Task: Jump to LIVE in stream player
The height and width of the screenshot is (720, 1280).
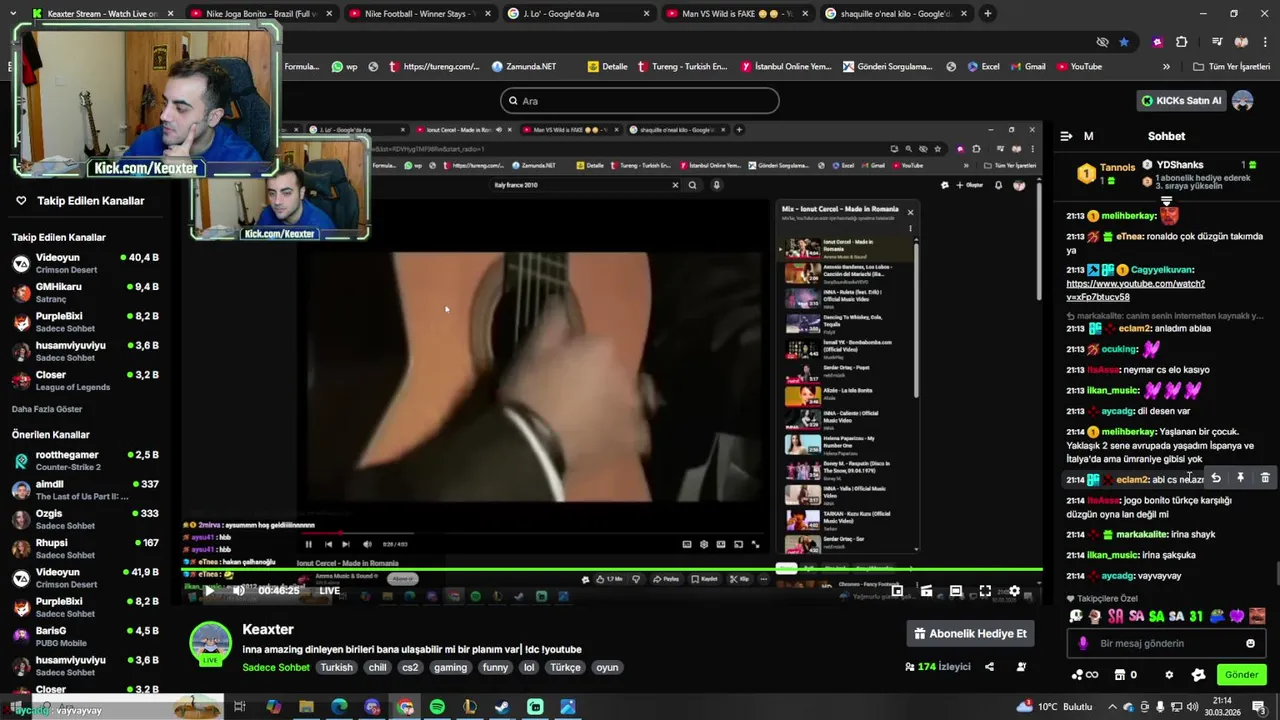Action: 329,591
